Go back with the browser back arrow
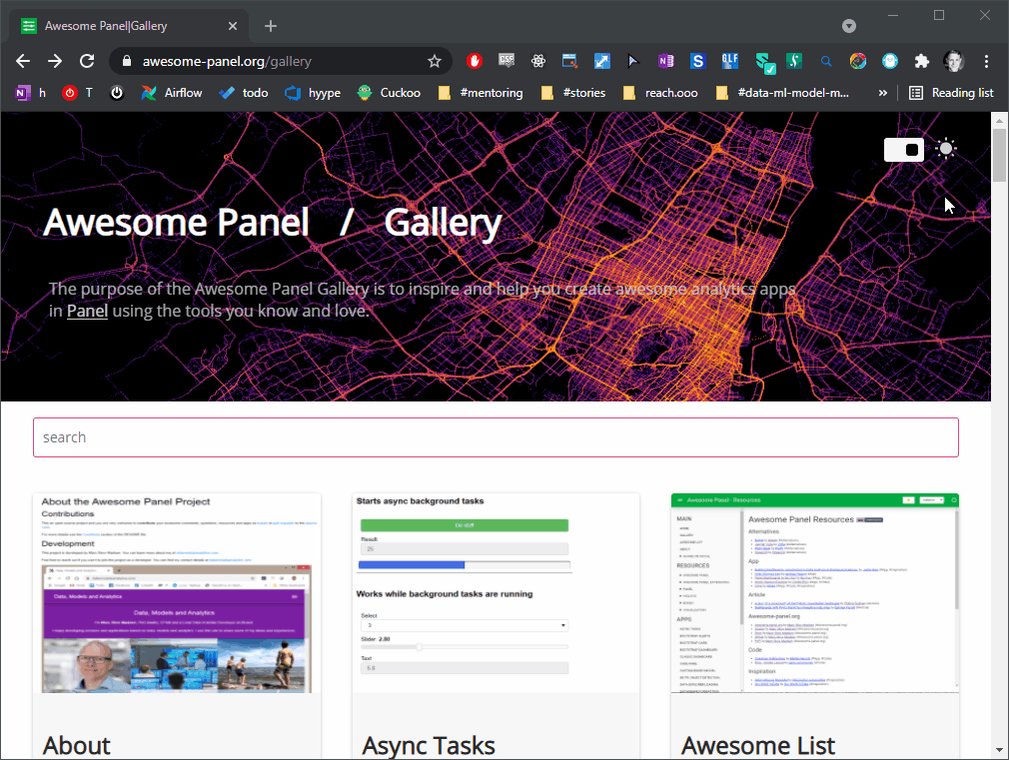This screenshot has width=1009, height=760. (23, 61)
